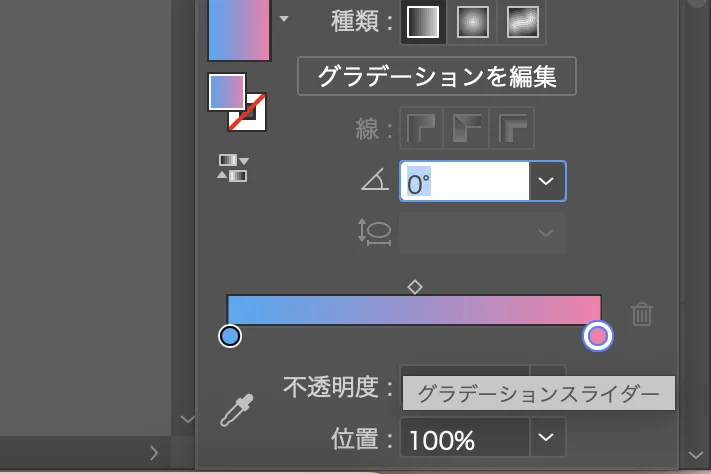Expand the angle dropdown list
The height and width of the screenshot is (474, 711).
pyautogui.click(x=546, y=182)
